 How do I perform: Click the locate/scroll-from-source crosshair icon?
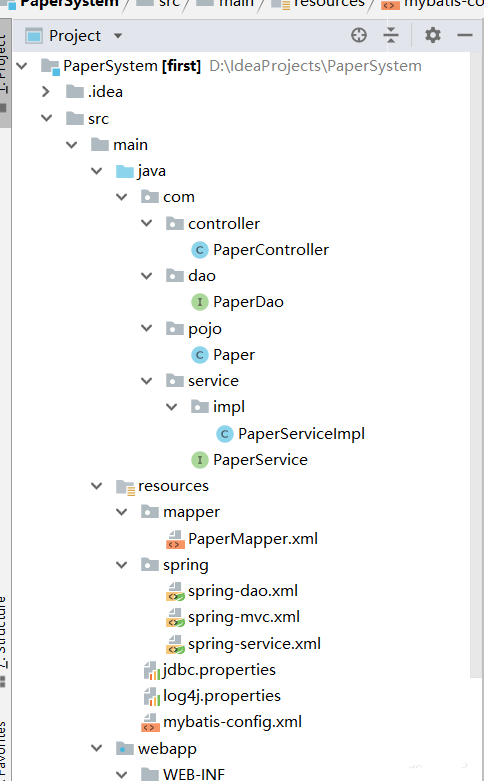pos(359,35)
